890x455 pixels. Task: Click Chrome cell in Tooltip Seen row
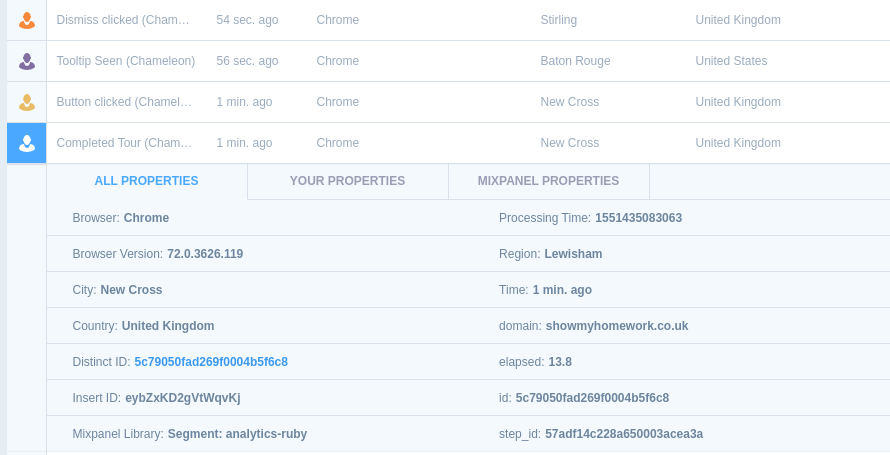pos(338,61)
